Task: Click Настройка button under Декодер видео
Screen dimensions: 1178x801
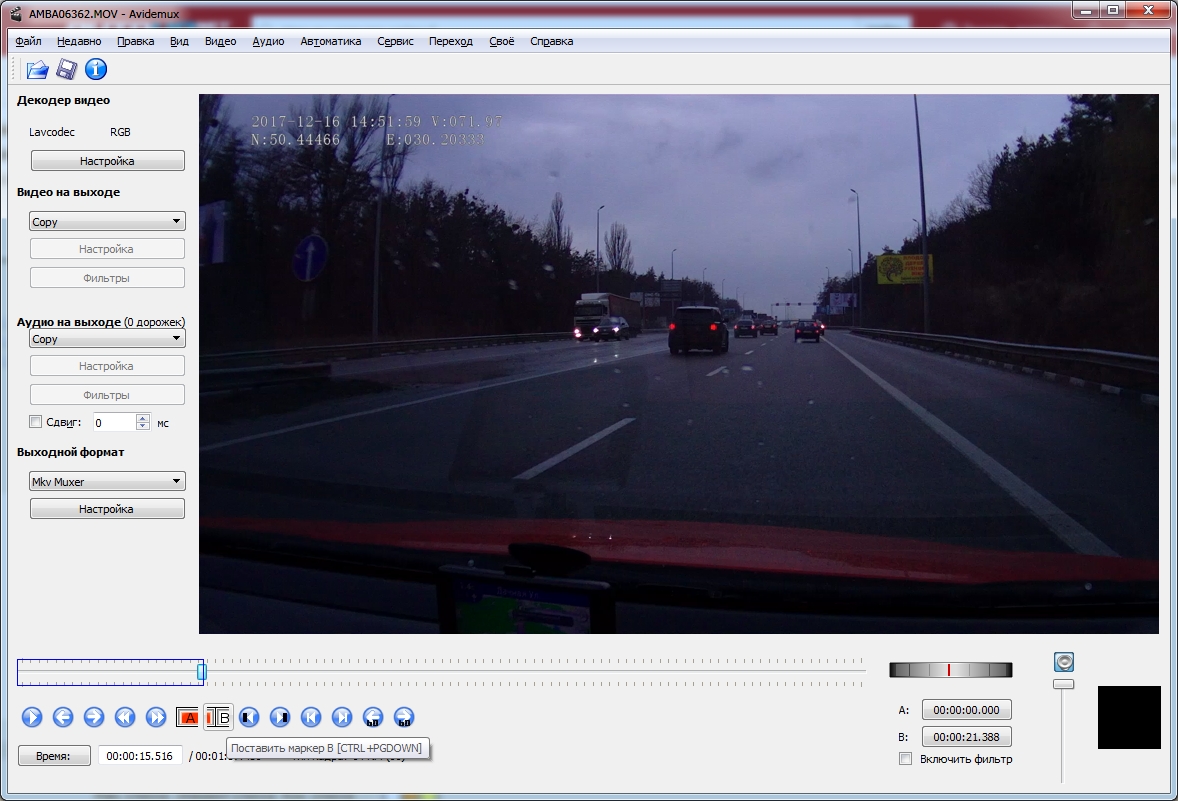Action: 107,161
